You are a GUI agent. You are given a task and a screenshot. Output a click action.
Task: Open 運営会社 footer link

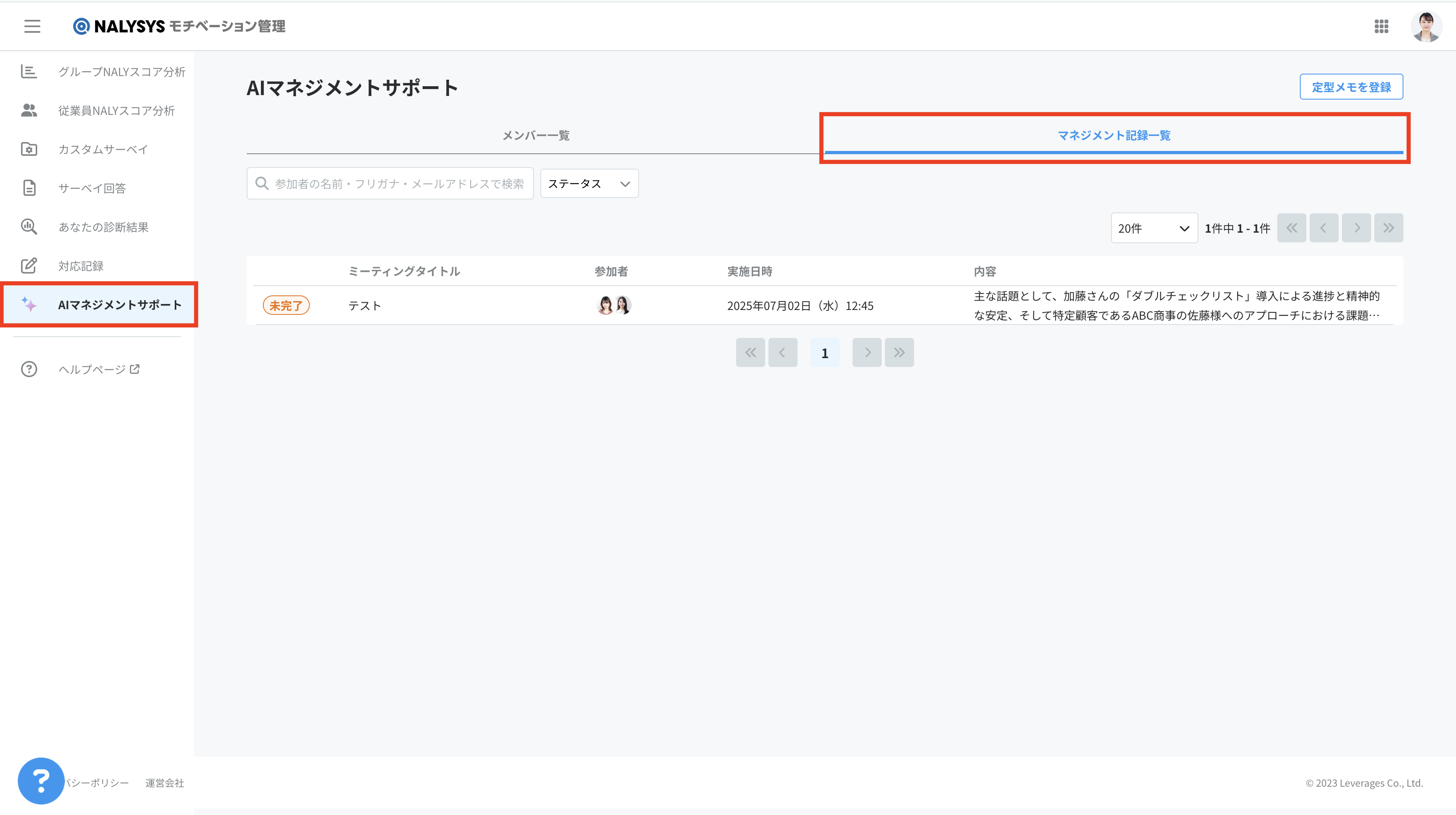[165, 783]
